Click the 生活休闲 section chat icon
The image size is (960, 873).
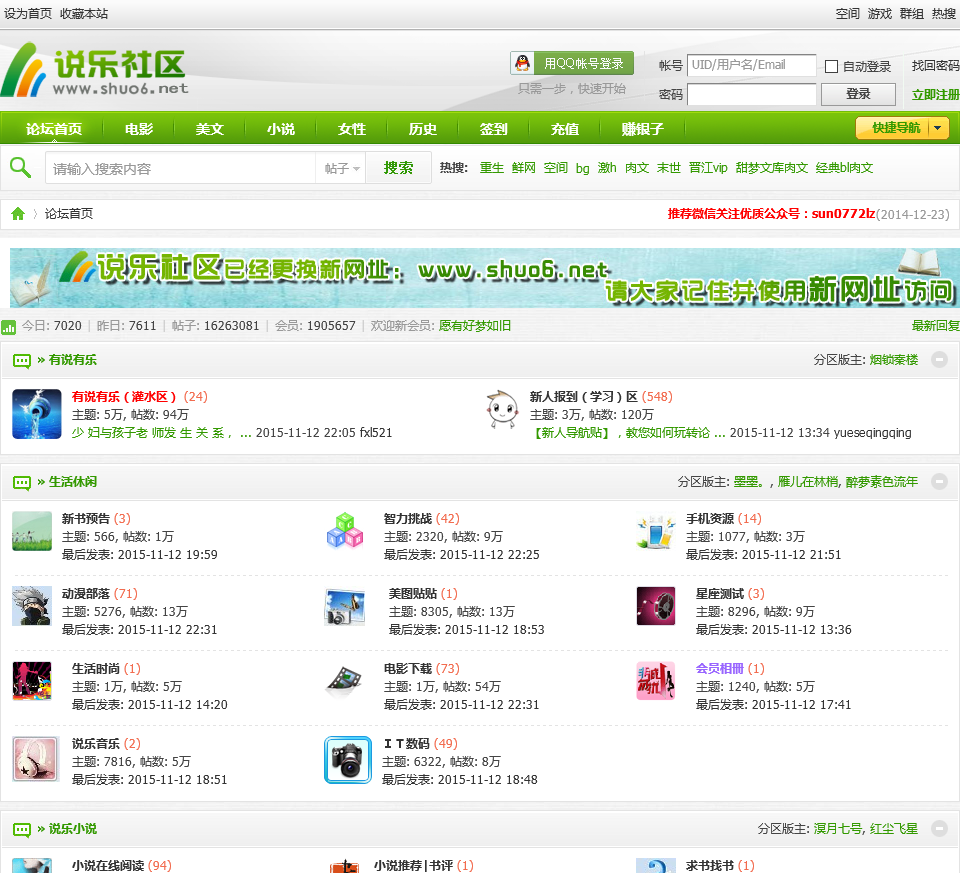click(22, 482)
